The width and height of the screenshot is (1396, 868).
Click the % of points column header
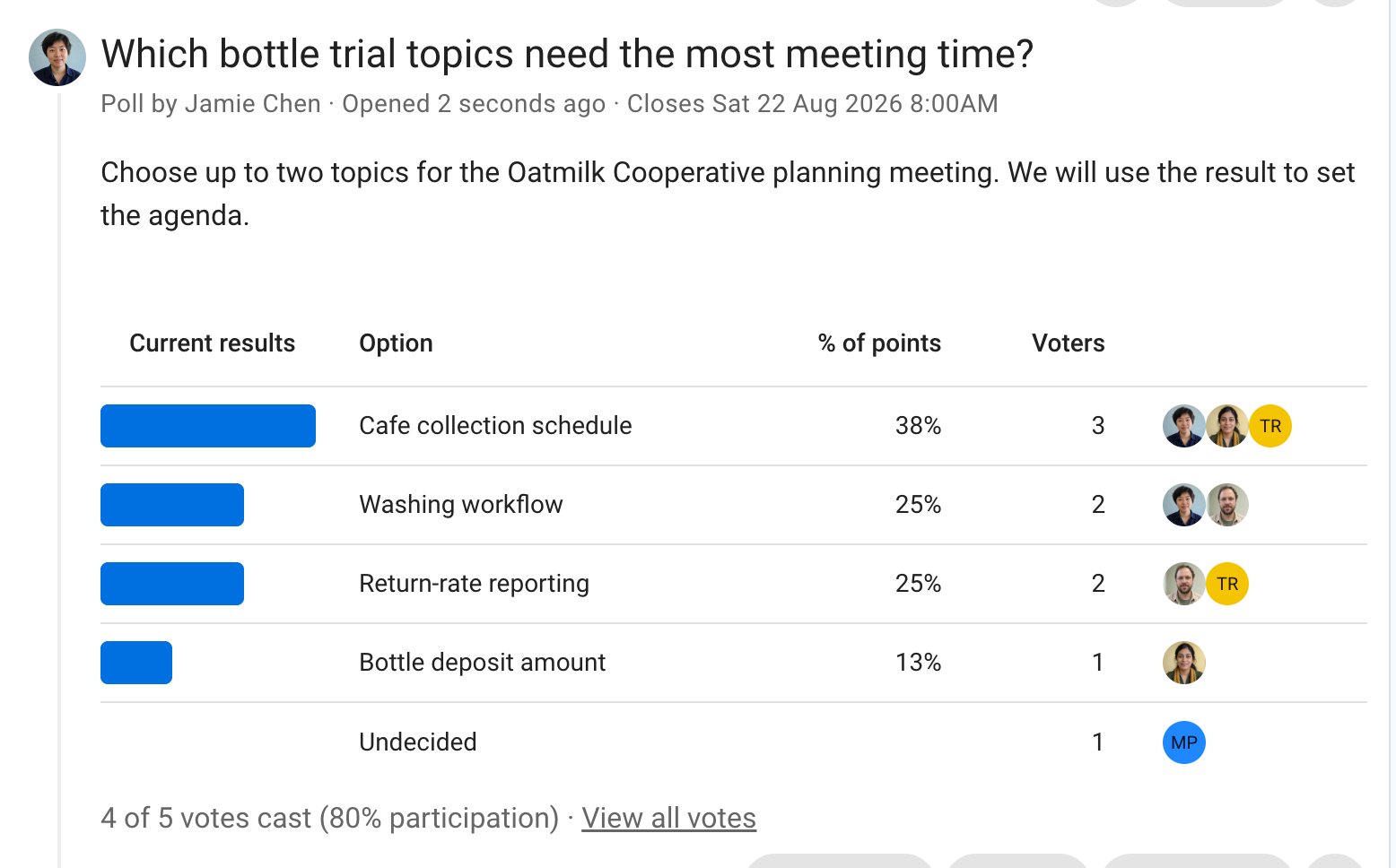879,343
